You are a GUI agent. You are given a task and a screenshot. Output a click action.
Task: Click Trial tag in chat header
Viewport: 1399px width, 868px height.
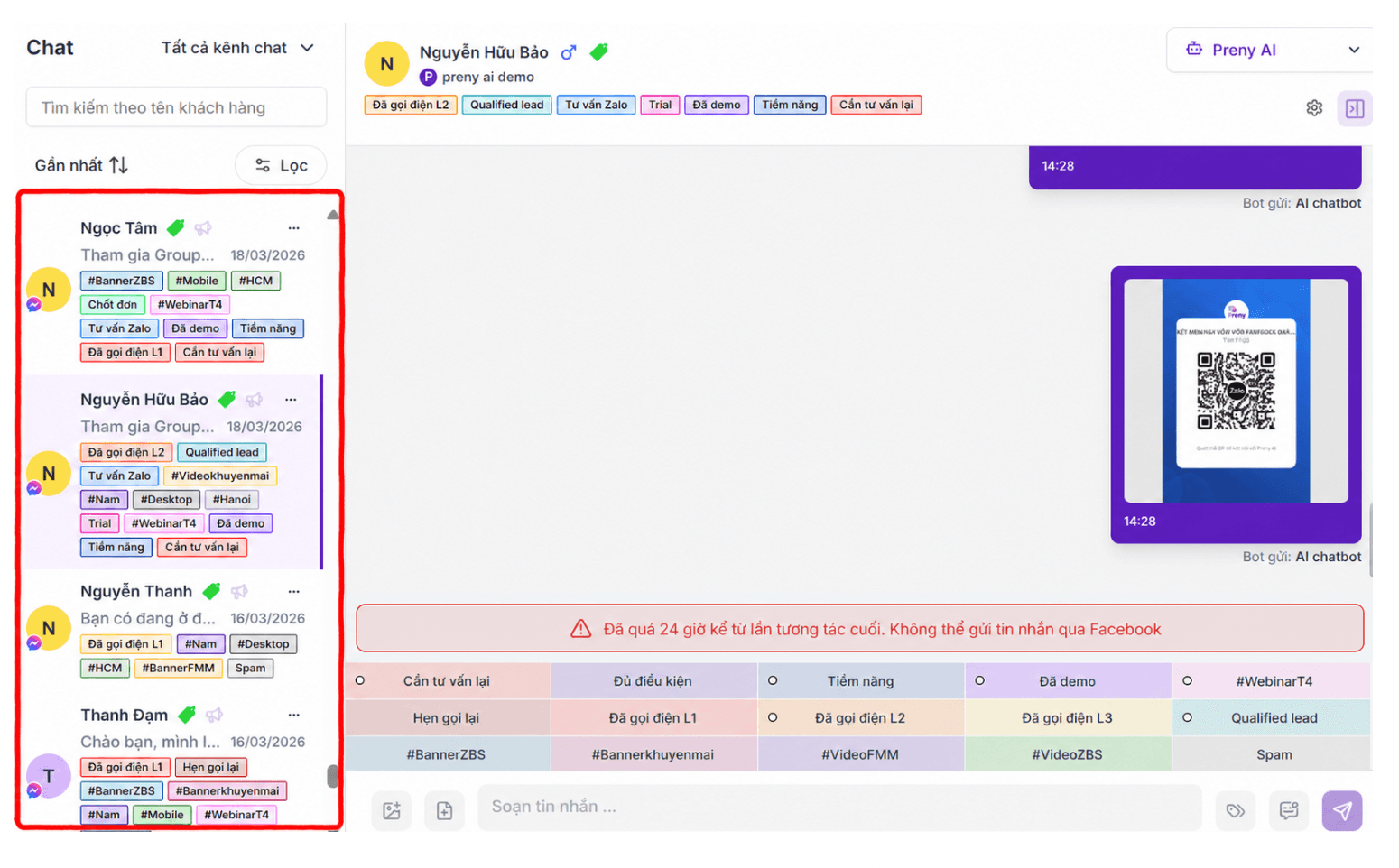[x=660, y=105]
